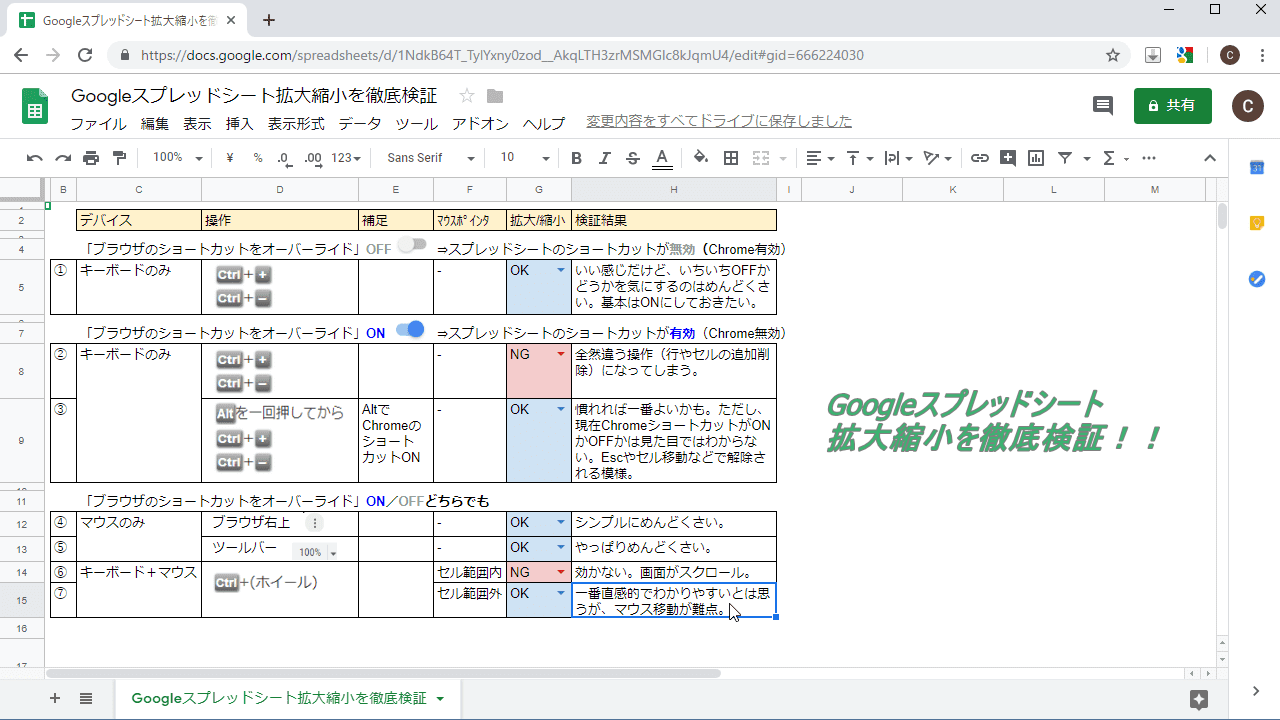Open the NG dropdown in row 8
Screen dimensions: 1280x720
pos(560,354)
